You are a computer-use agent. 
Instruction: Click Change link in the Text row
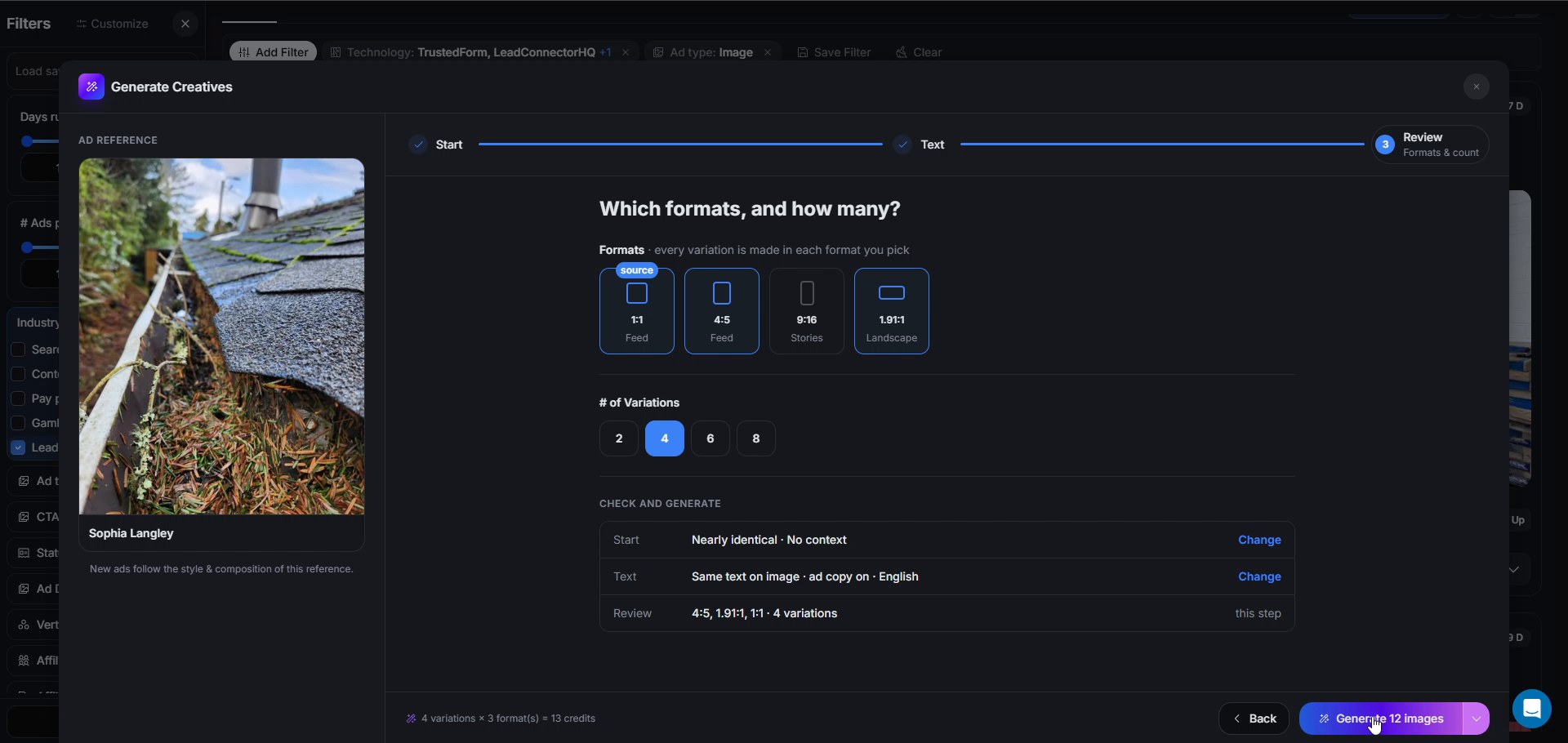click(x=1259, y=576)
